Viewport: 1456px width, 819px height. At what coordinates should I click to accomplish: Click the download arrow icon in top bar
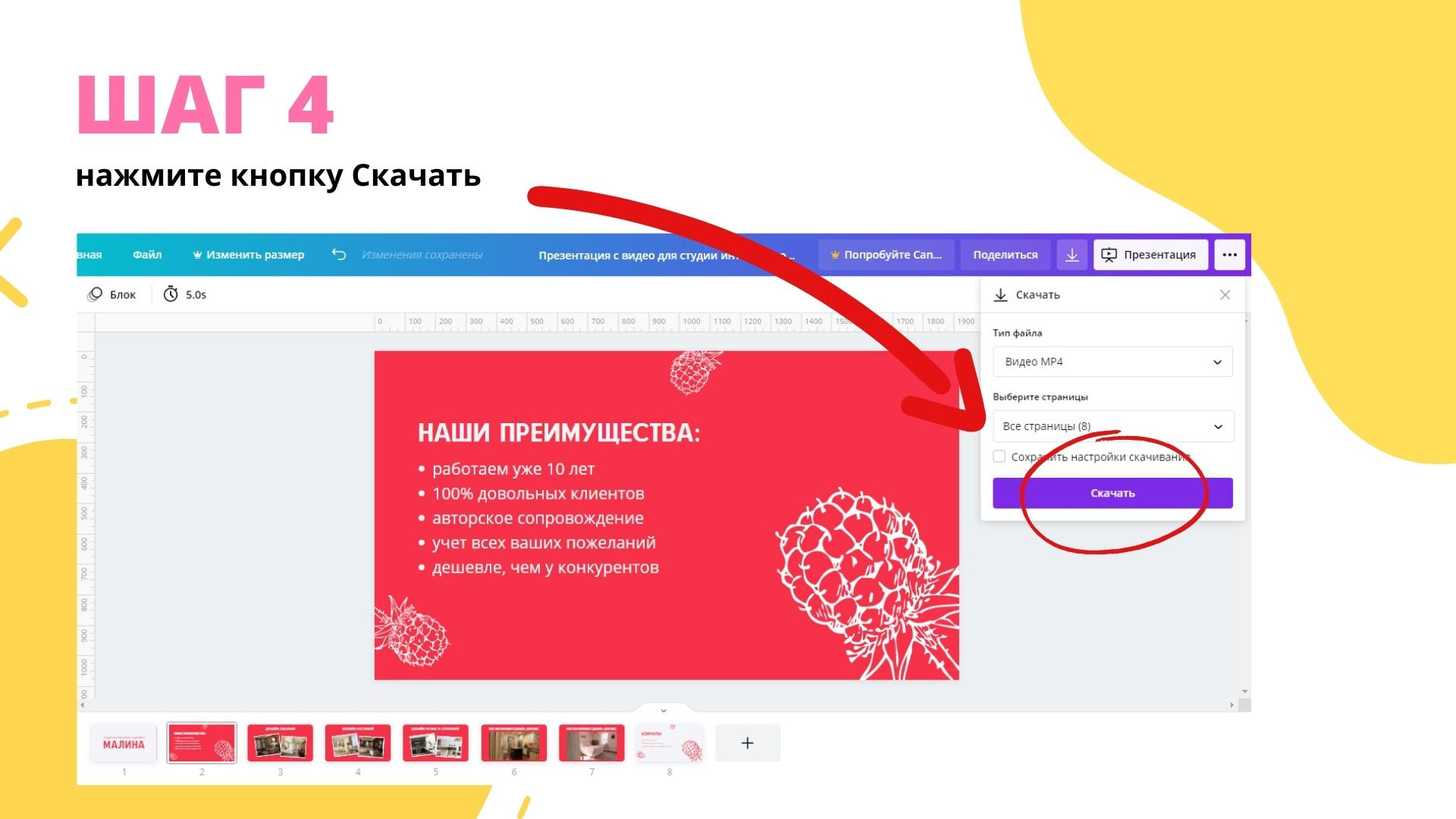(x=1072, y=255)
